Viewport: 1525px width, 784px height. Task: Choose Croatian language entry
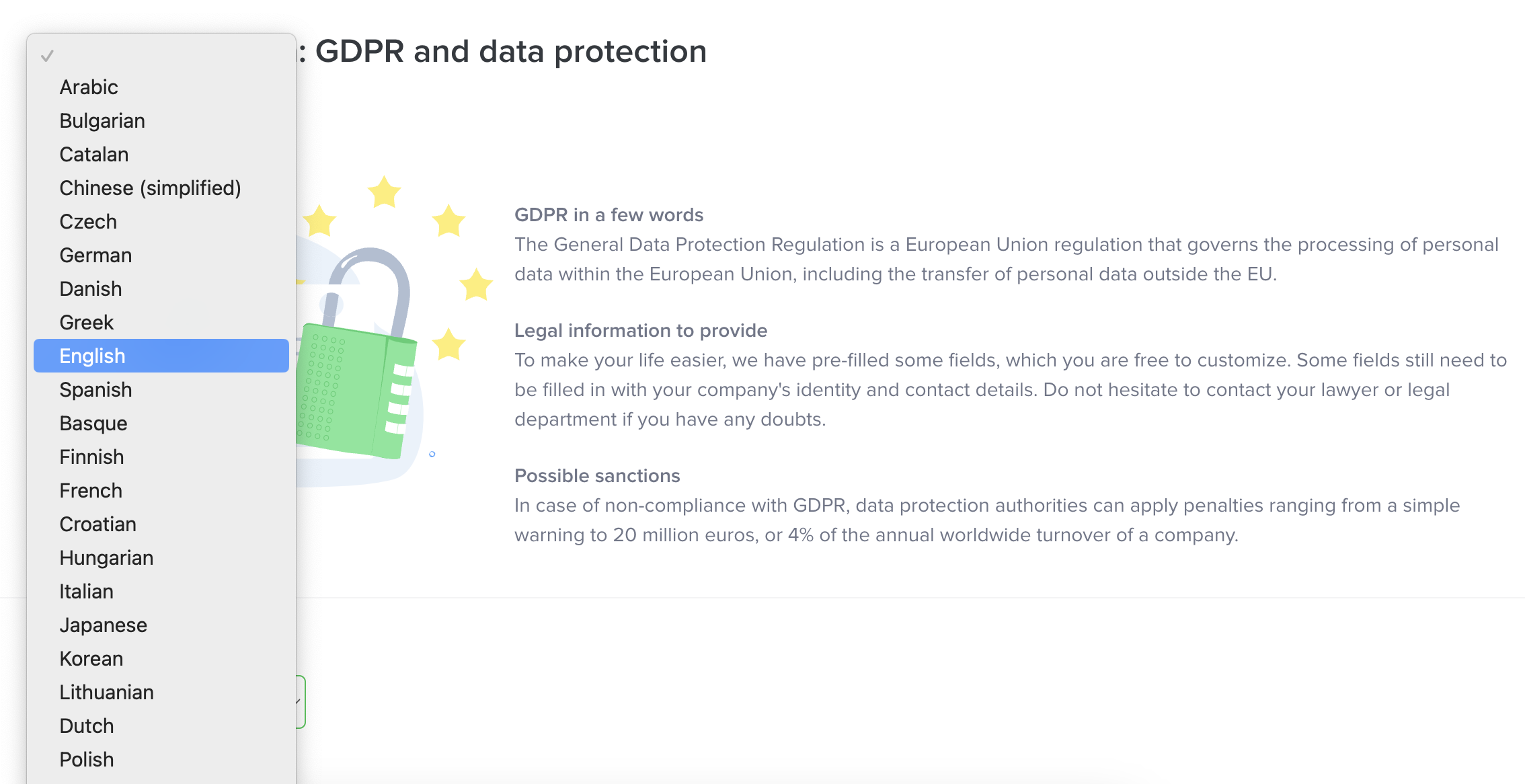click(97, 524)
